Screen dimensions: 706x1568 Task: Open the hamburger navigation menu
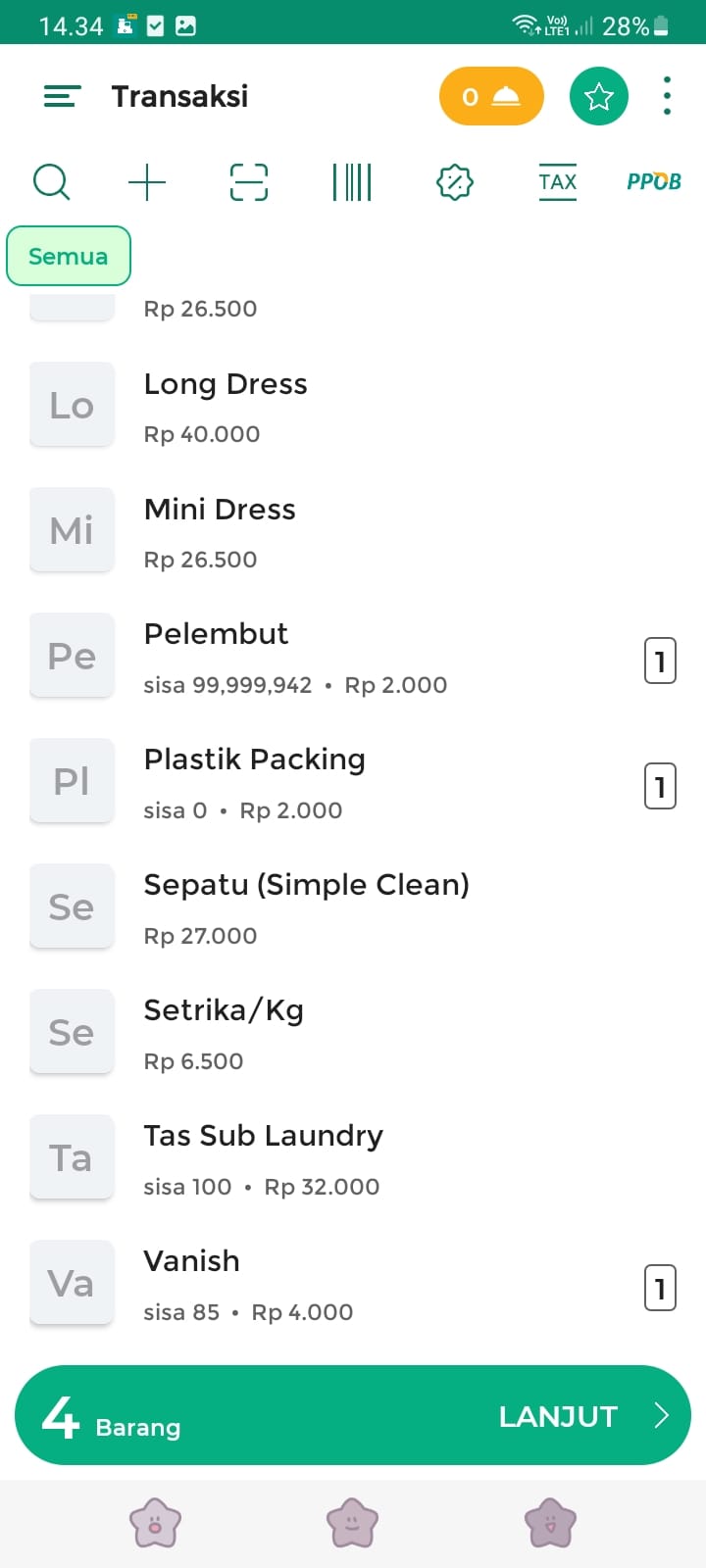point(62,96)
